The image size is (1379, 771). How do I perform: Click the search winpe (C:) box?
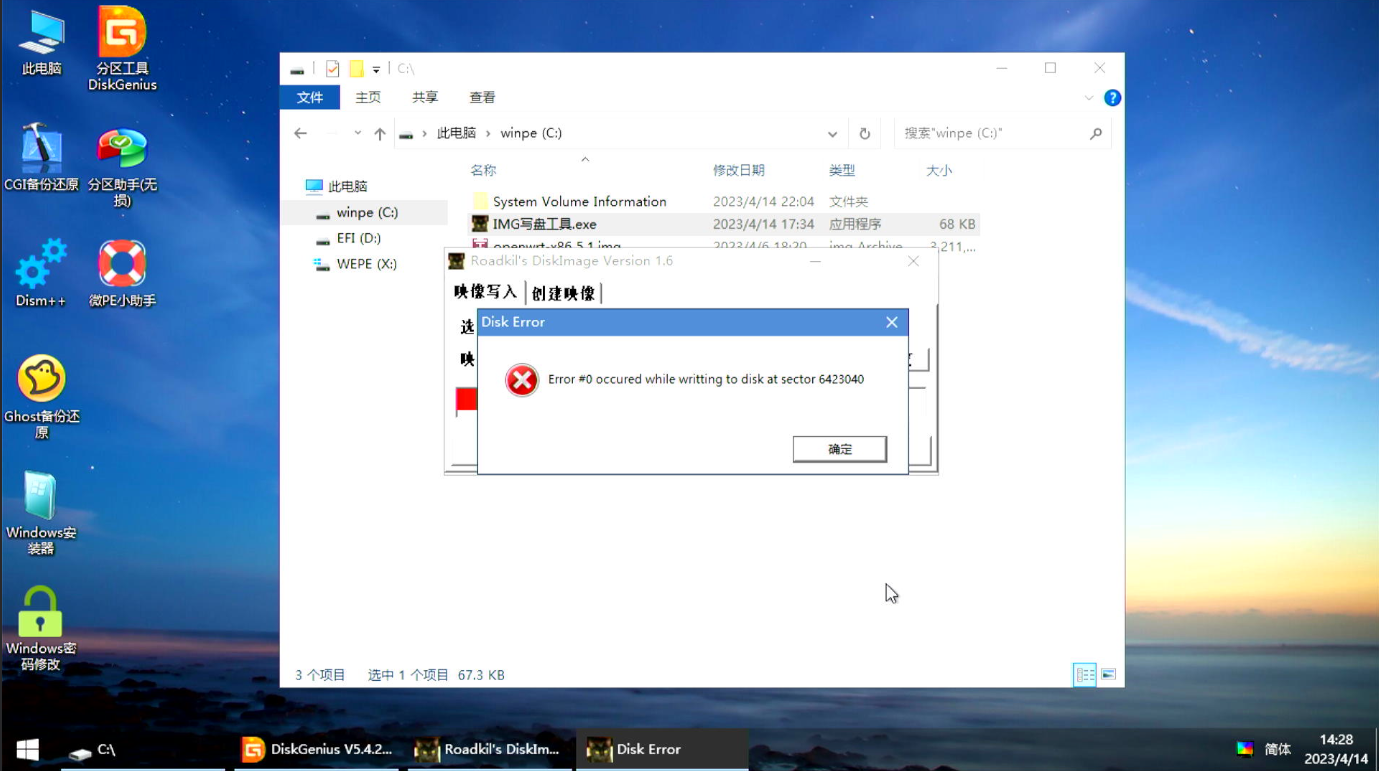click(x=1002, y=133)
